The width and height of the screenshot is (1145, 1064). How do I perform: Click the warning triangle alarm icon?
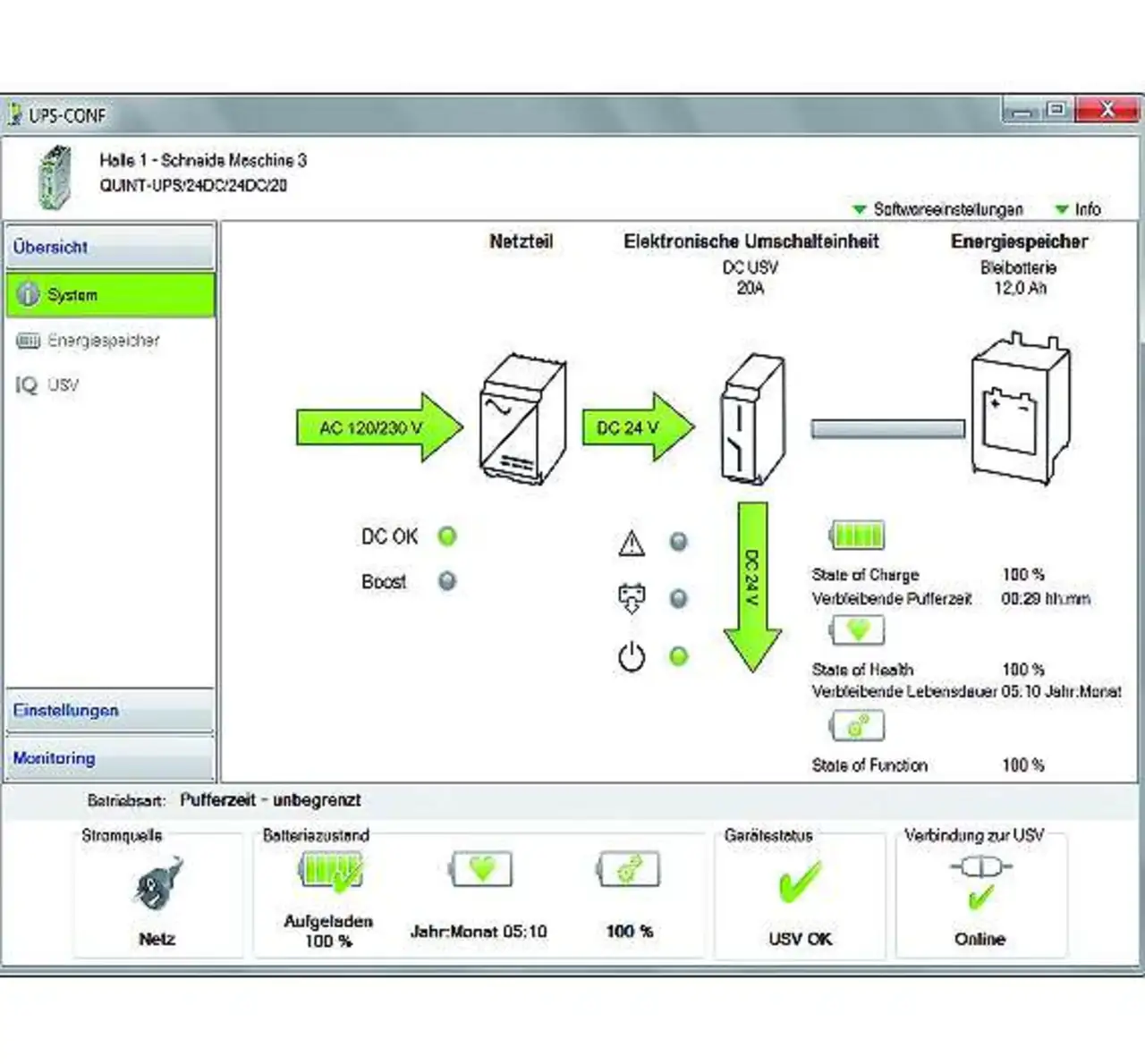632,543
